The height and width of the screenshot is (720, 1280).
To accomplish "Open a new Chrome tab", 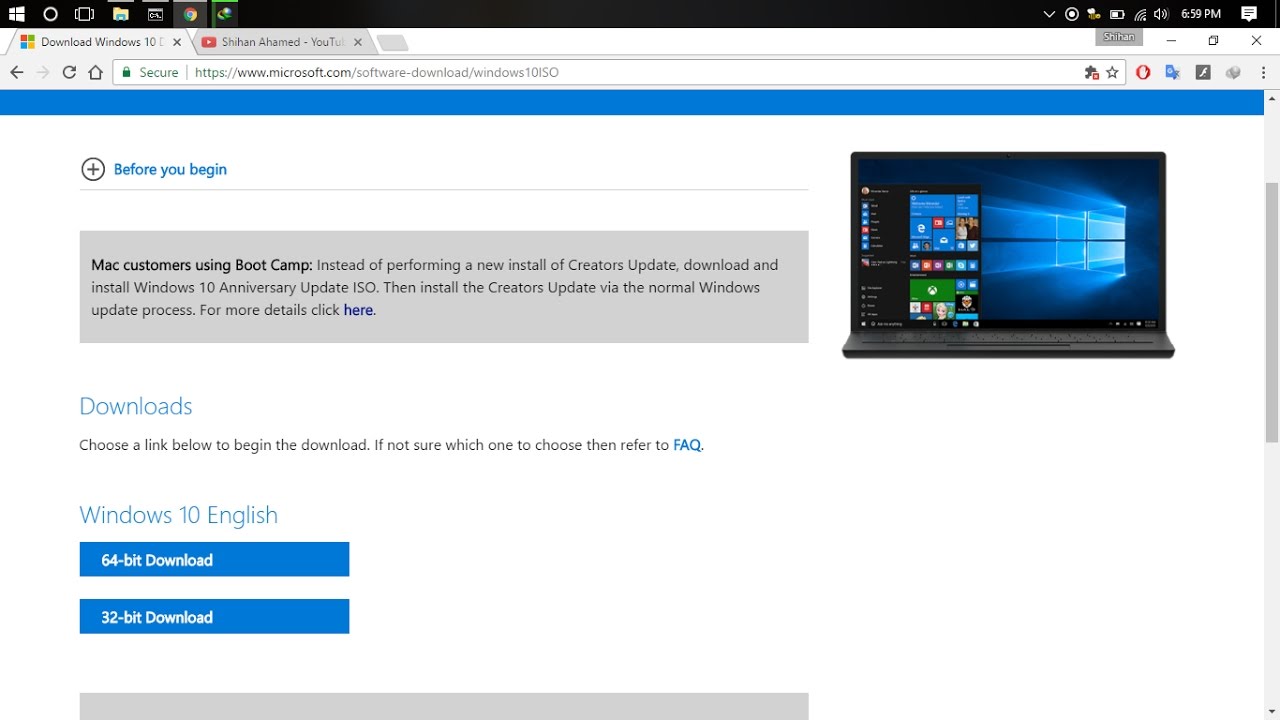I will [392, 43].
